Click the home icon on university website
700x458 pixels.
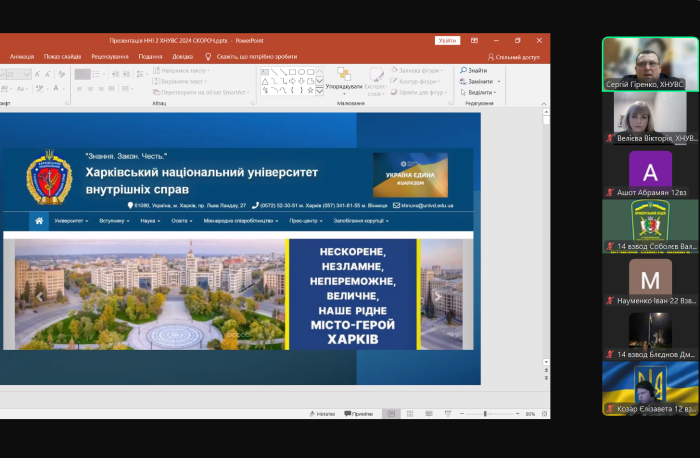point(39,220)
